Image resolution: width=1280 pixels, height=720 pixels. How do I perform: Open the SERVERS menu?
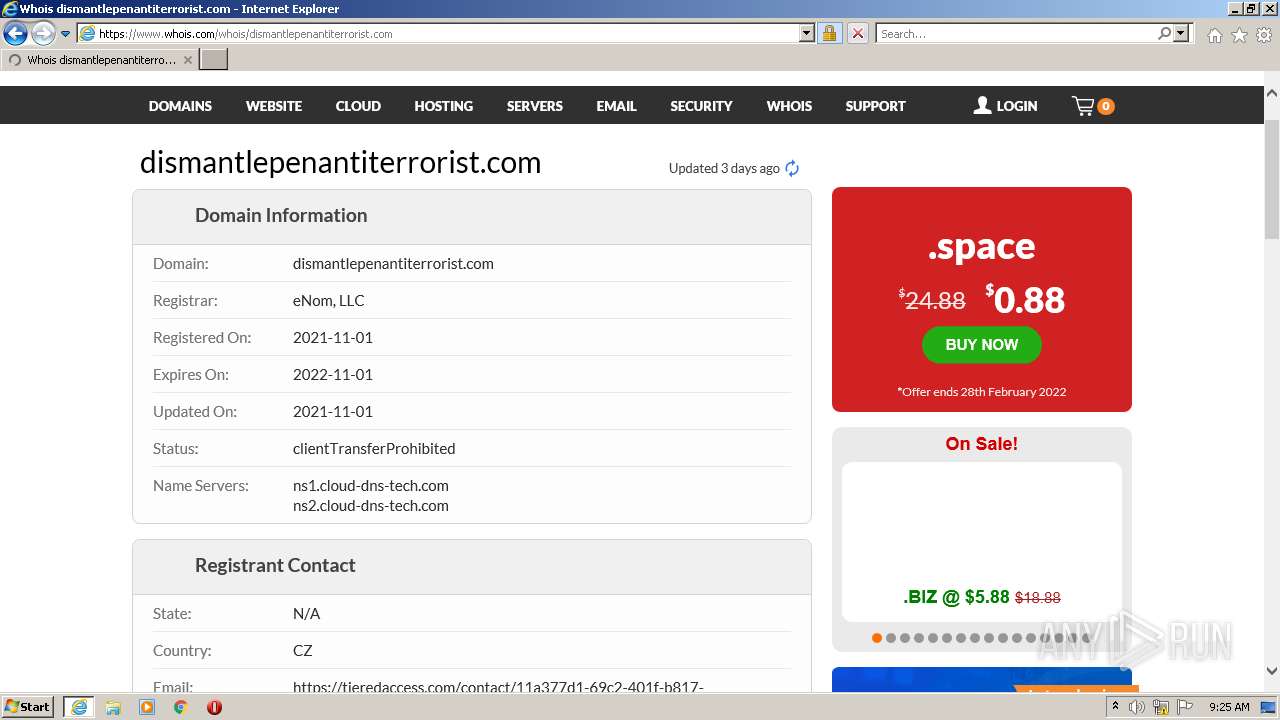(535, 106)
